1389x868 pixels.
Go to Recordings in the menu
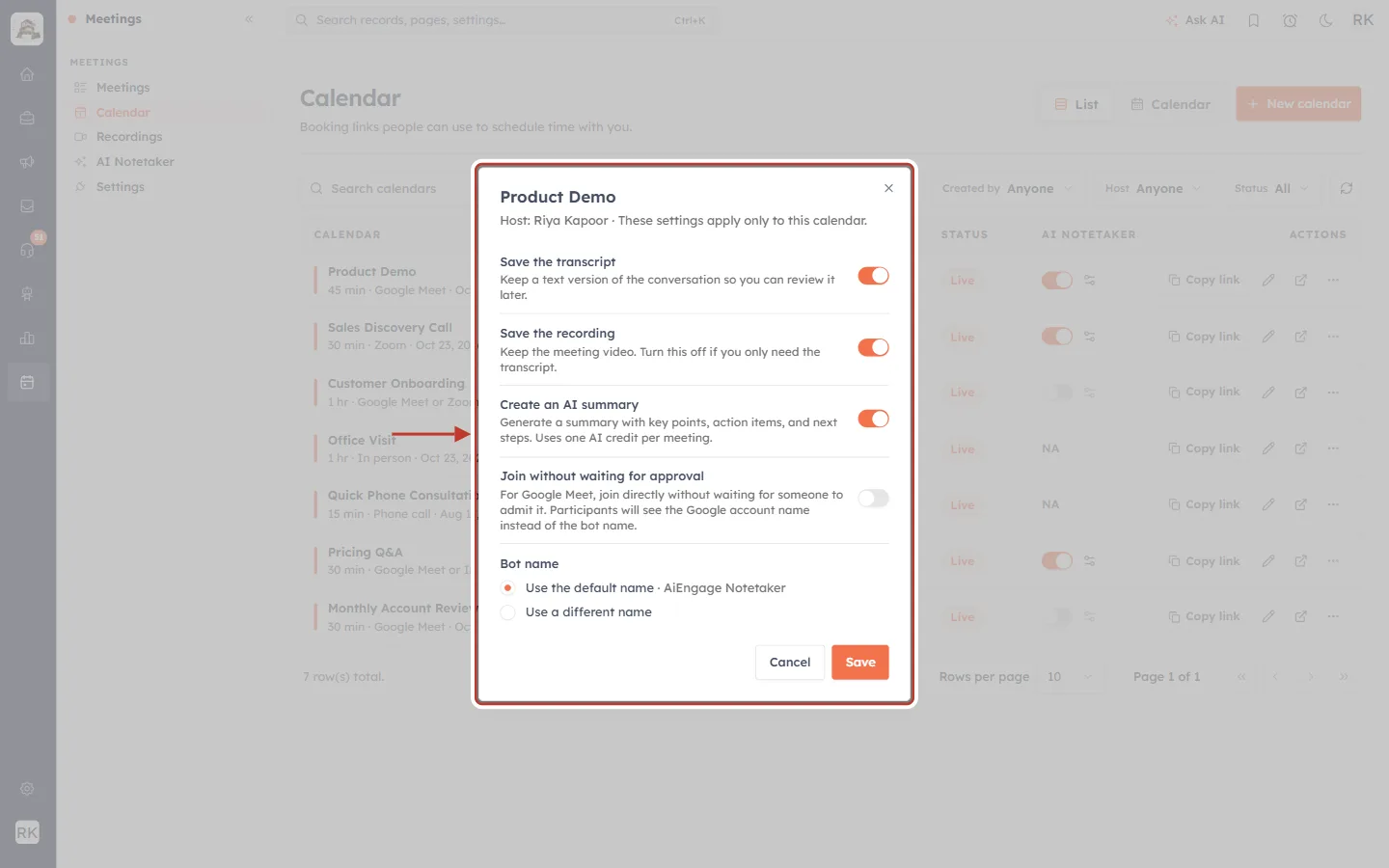[x=129, y=137]
